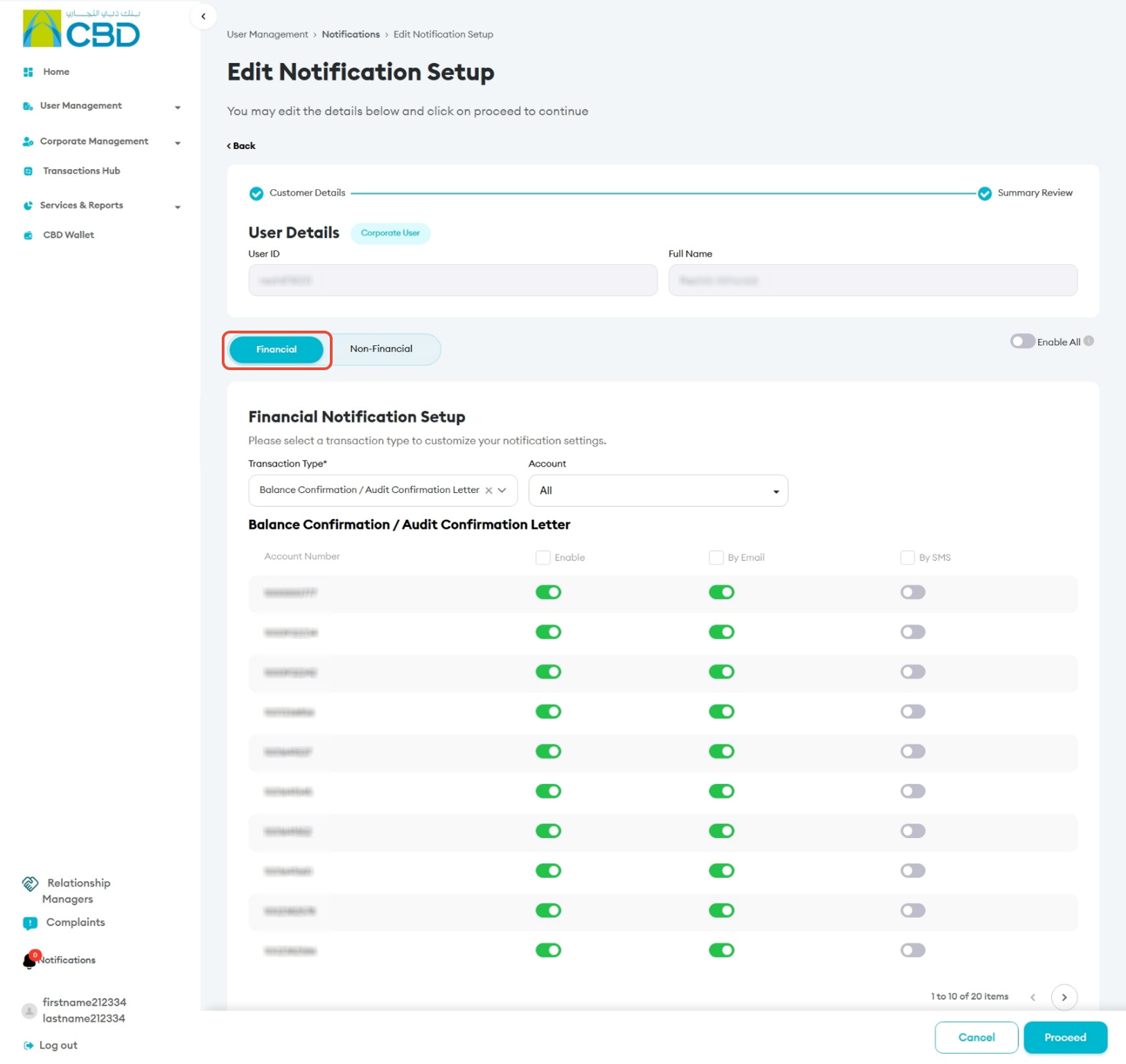Toggle By SMS switch in first account row
The height and width of the screenshot is (1064, 1126).
913,593
